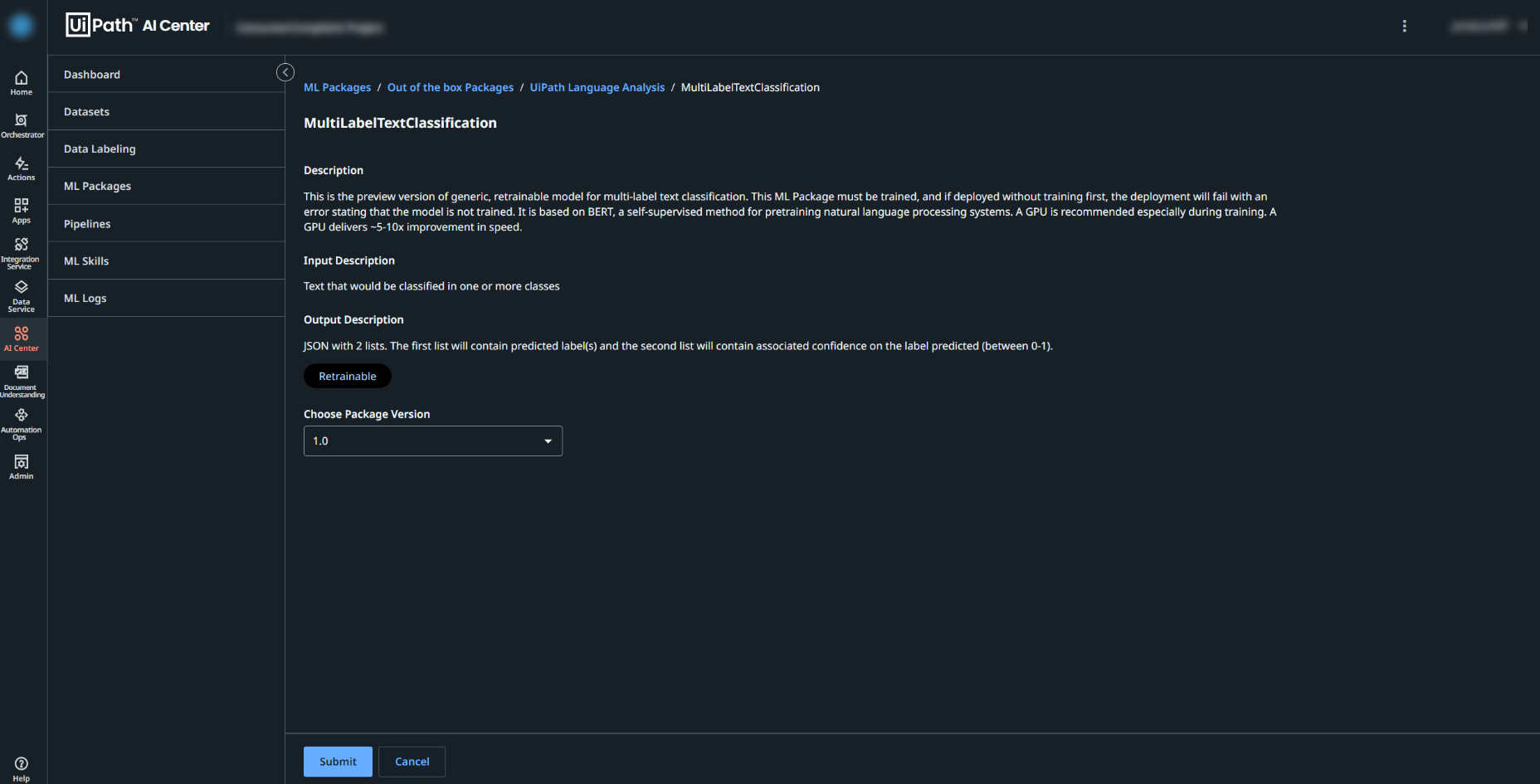Open ML Packages in the sidebar
This screenshot has height=784, width=1540.
click(166, 186)
